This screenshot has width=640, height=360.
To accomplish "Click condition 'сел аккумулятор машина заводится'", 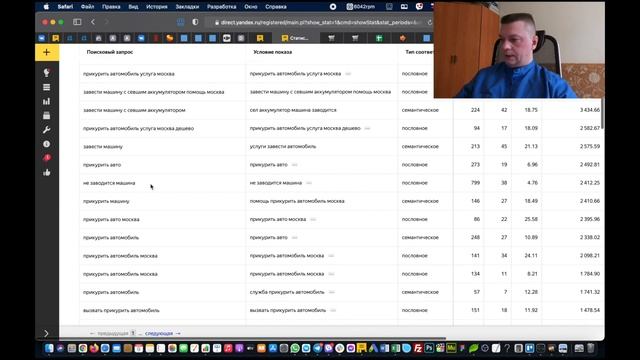I will tap(293, 110).
